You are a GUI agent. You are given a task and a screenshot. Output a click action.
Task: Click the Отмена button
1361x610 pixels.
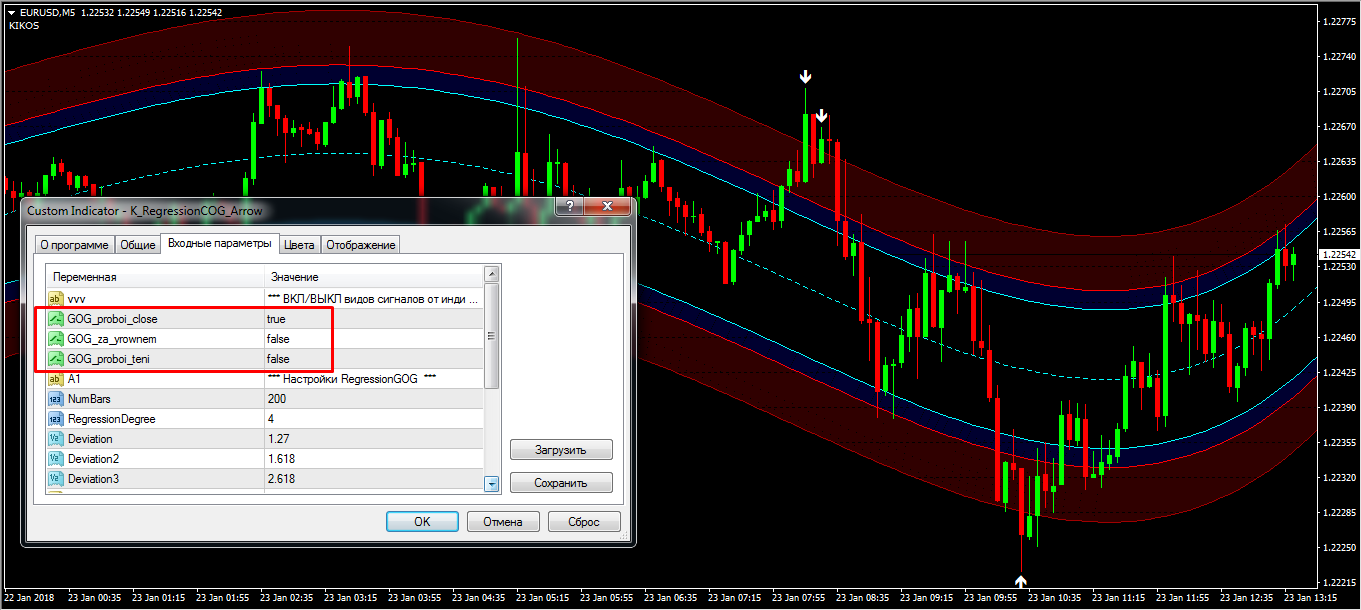tap(502, 522)
